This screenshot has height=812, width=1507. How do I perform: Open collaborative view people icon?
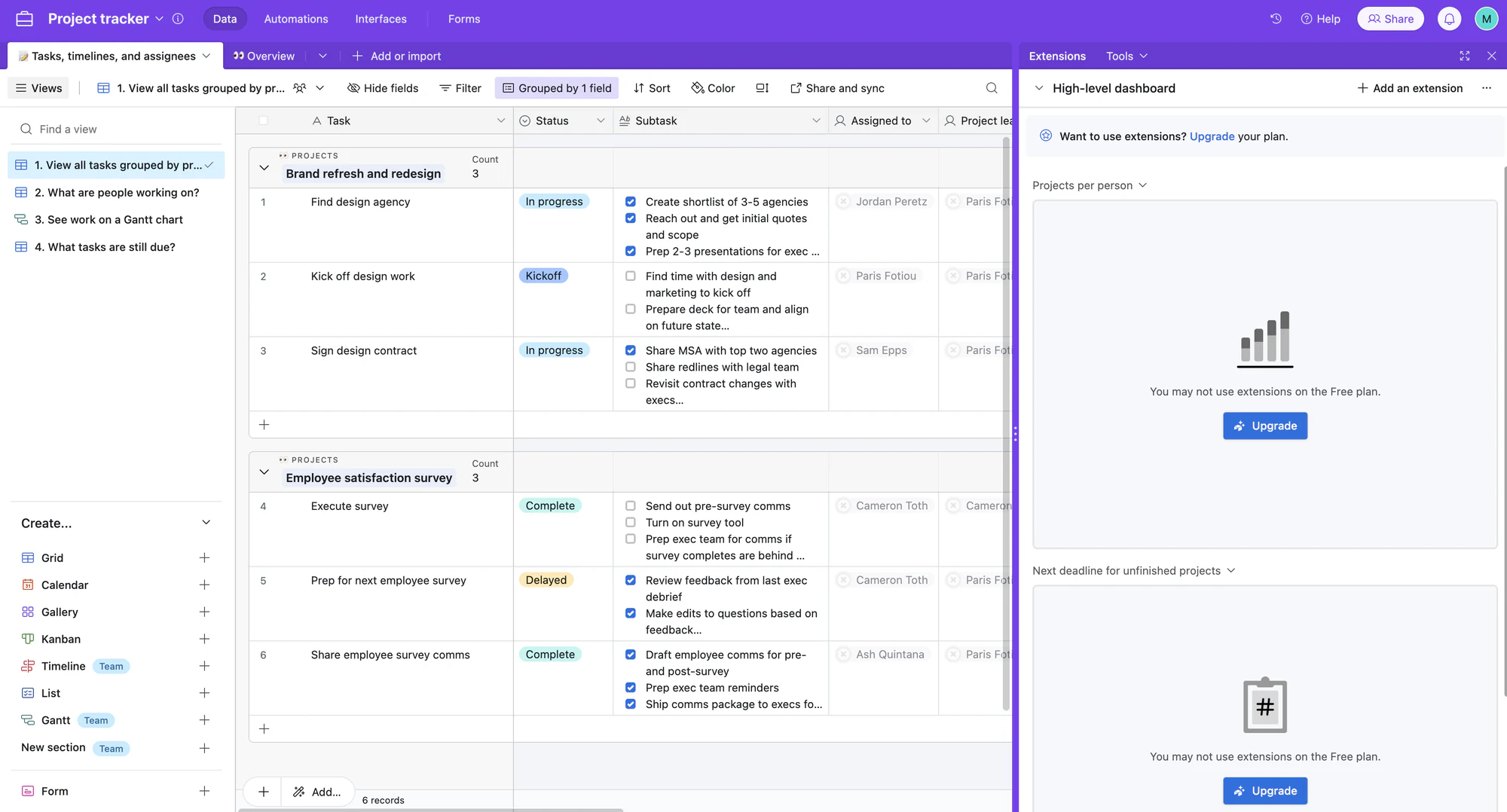[299, 88]
